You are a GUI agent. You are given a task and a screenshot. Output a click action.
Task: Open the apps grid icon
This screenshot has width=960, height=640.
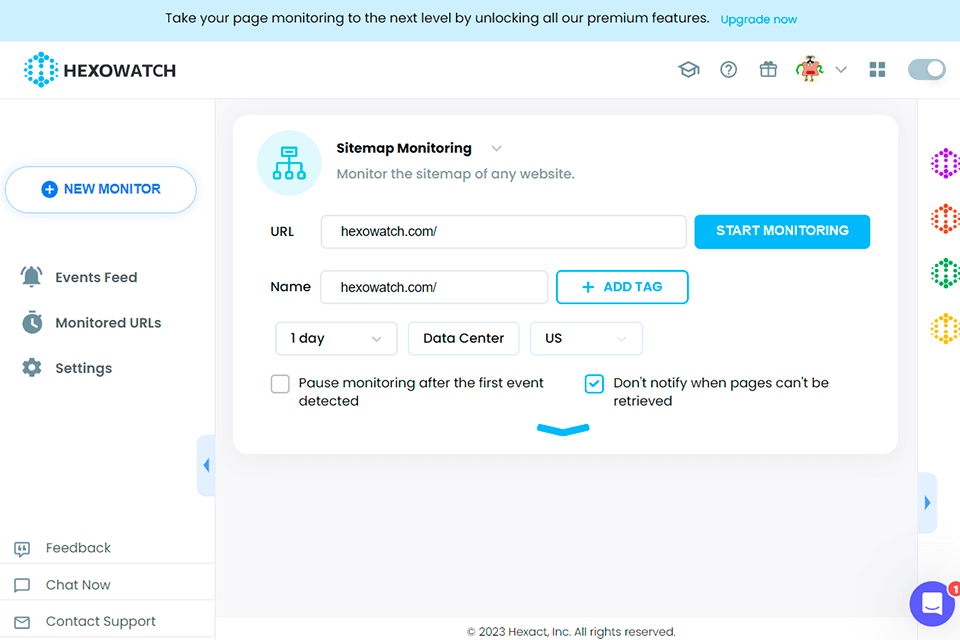point(877,70)
